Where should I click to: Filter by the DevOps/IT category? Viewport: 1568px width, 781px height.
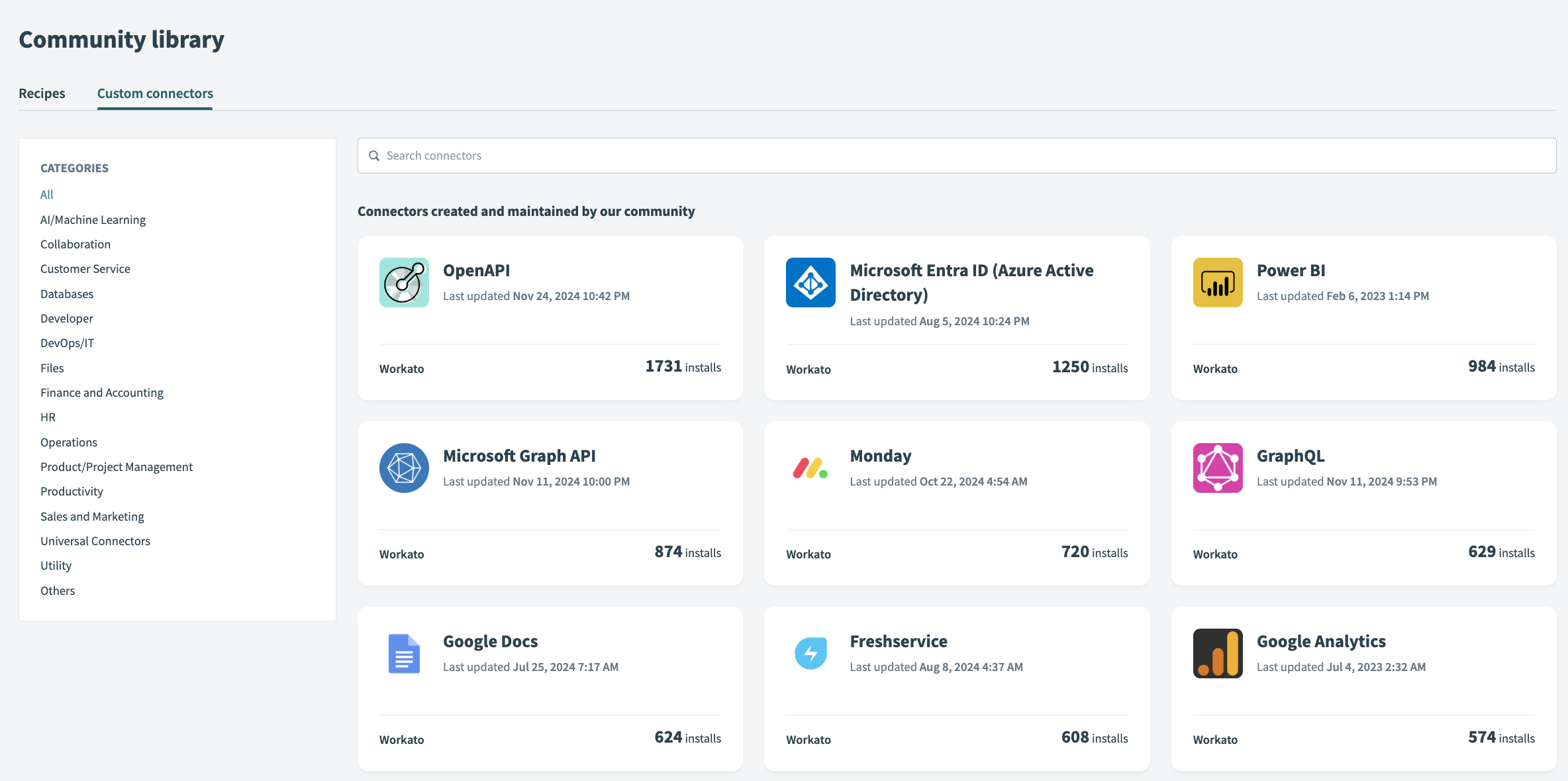[67, 342]
